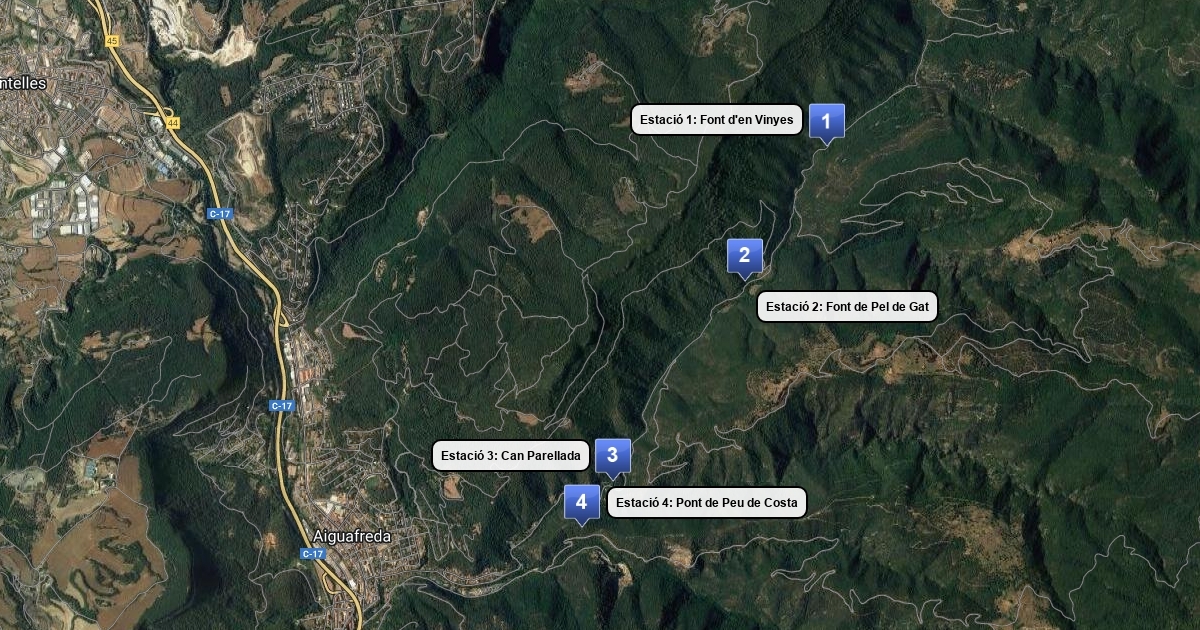
Task: Click the partial town label ending in 'ntelles'
Action: (24, 84)
